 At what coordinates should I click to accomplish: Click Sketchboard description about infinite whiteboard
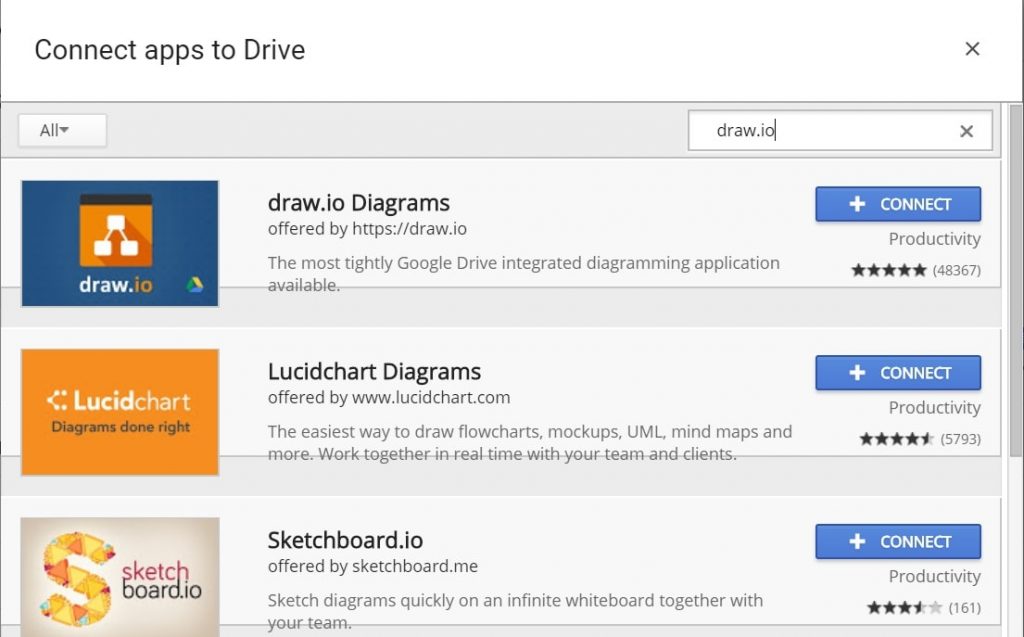coord(515,611)
